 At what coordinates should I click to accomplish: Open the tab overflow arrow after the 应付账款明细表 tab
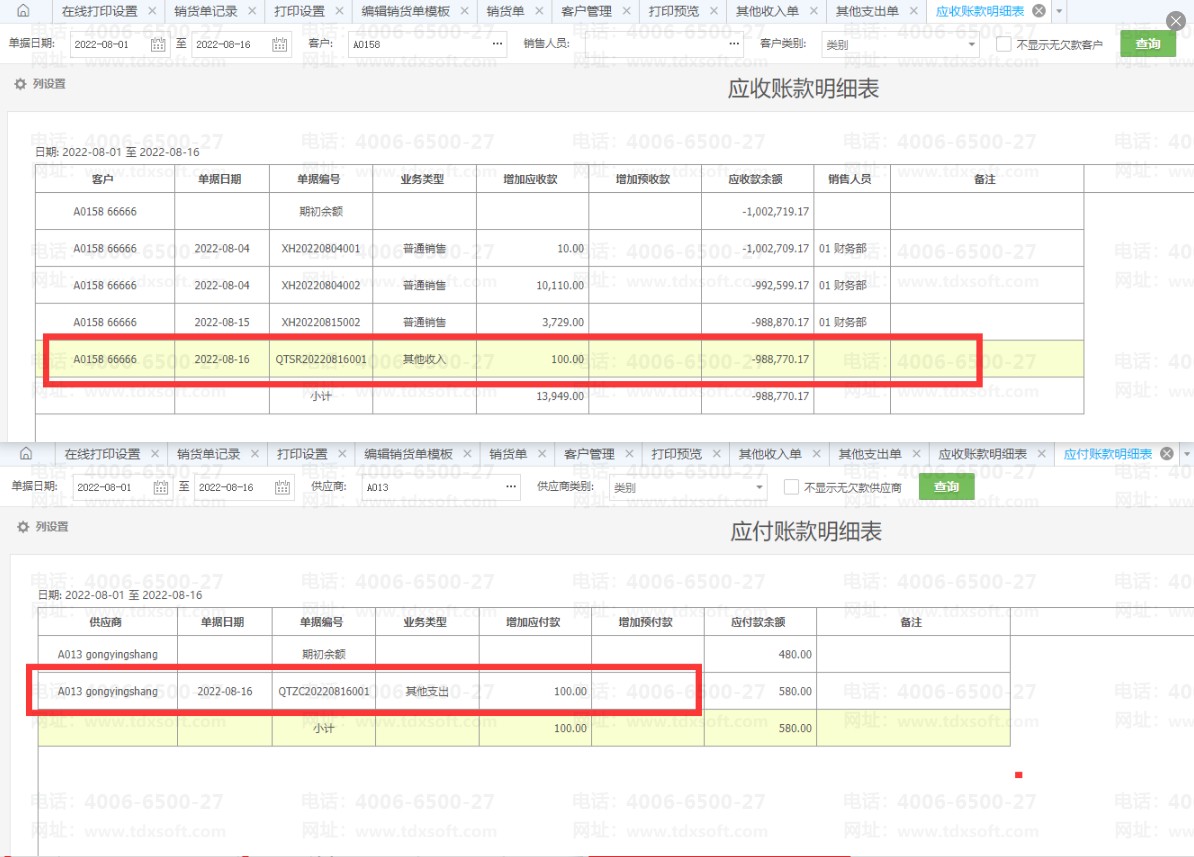tap(1186, 454)
